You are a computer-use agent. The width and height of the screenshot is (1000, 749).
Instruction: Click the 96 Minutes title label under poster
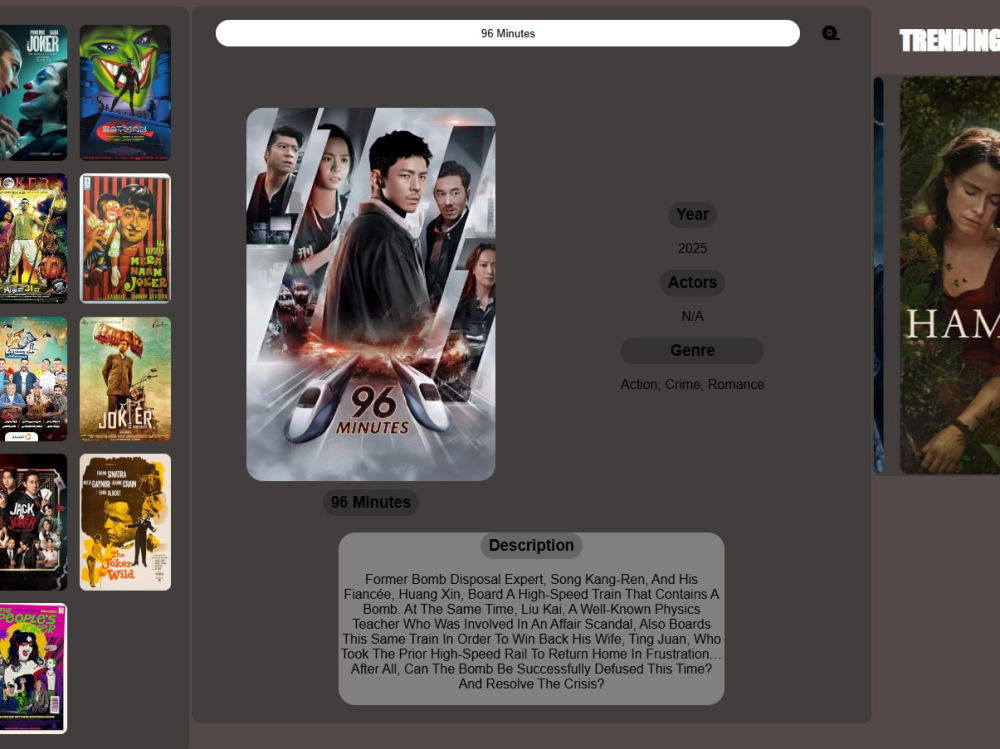click(x=371, y=502)
